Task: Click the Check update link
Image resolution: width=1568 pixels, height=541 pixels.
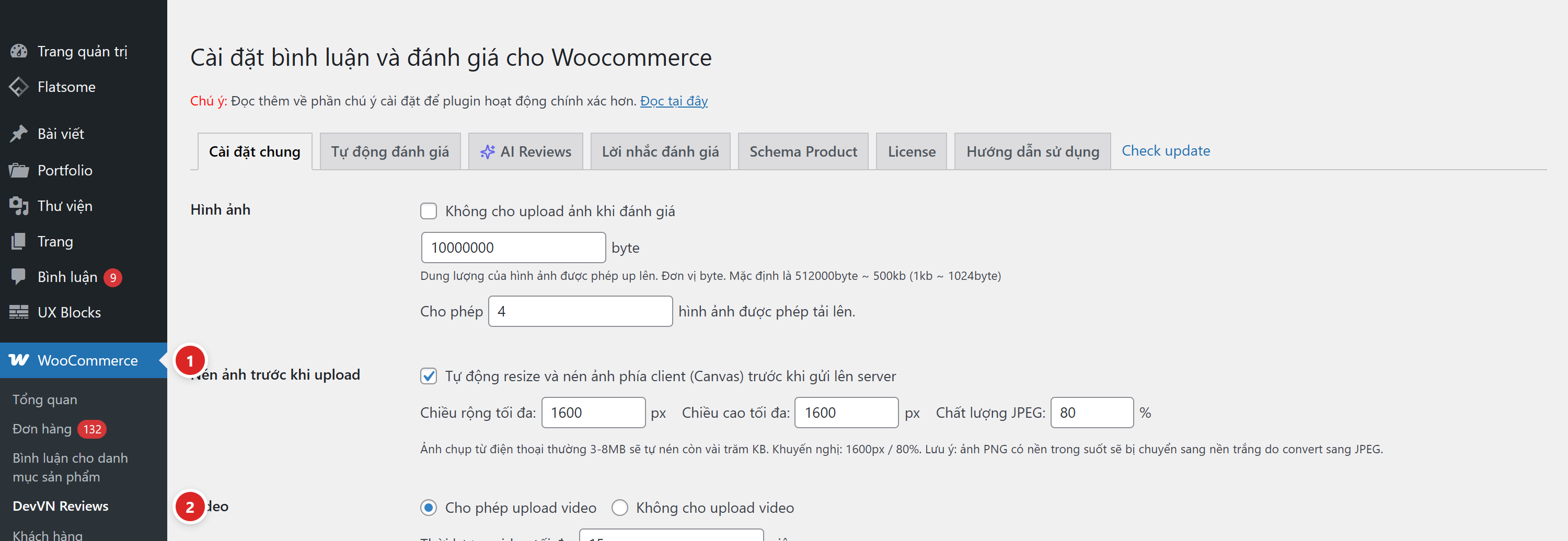Action: 1166,151
